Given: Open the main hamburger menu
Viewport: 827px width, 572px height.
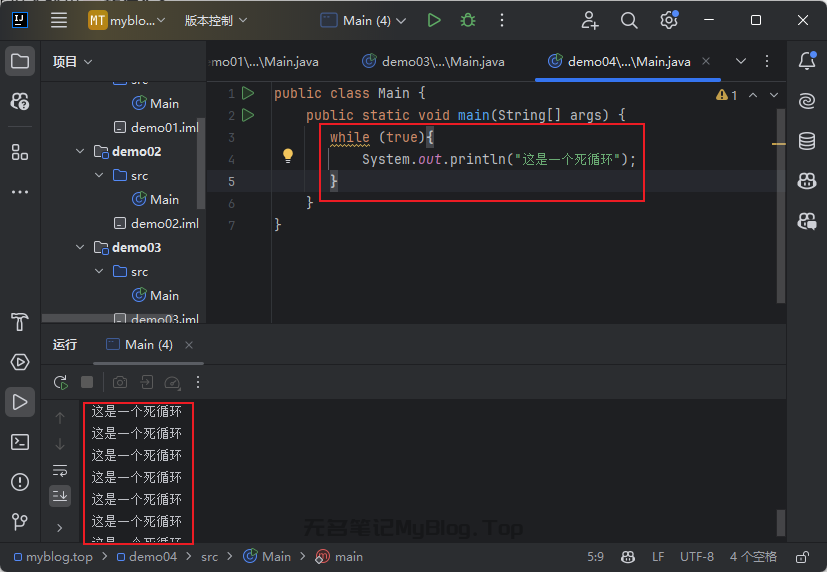Looking at the screenshot, I should coord(59,21).
